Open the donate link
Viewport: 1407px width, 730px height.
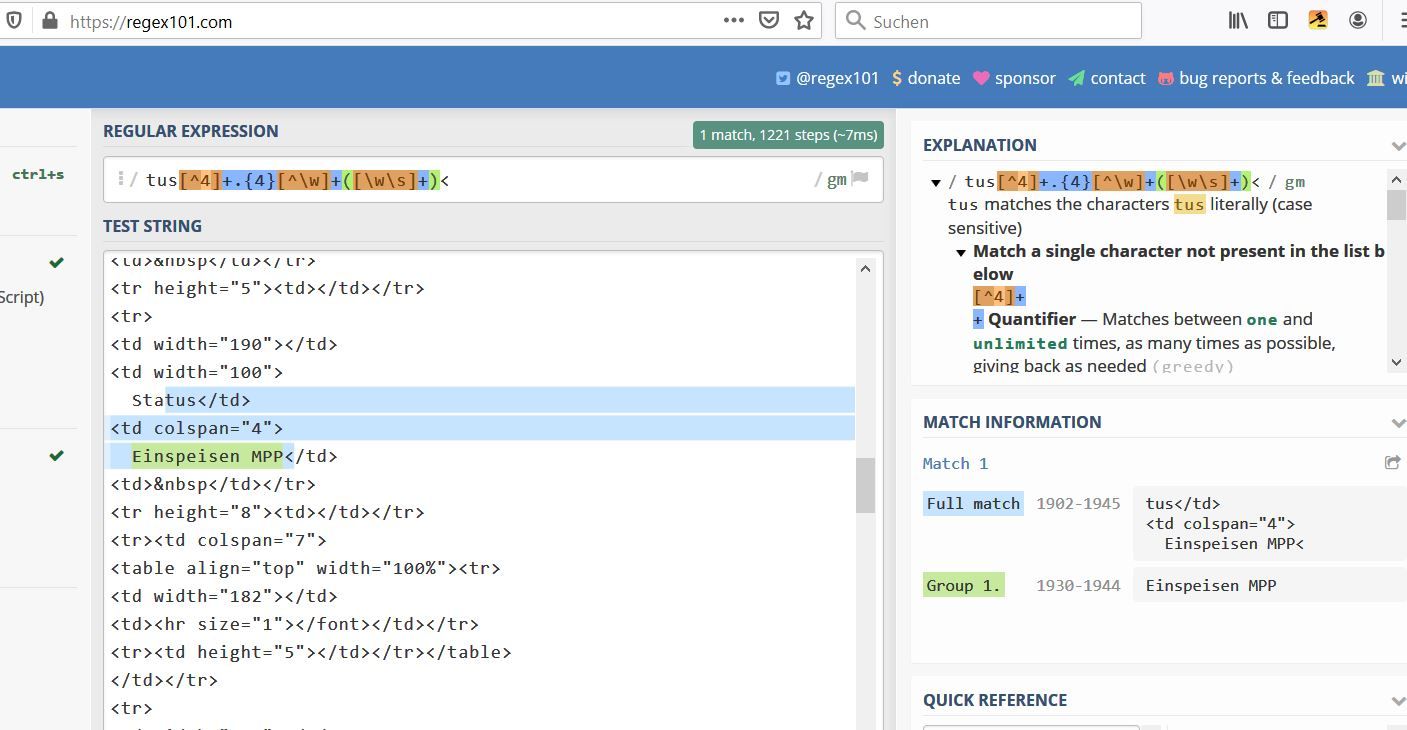coord(925,78)
